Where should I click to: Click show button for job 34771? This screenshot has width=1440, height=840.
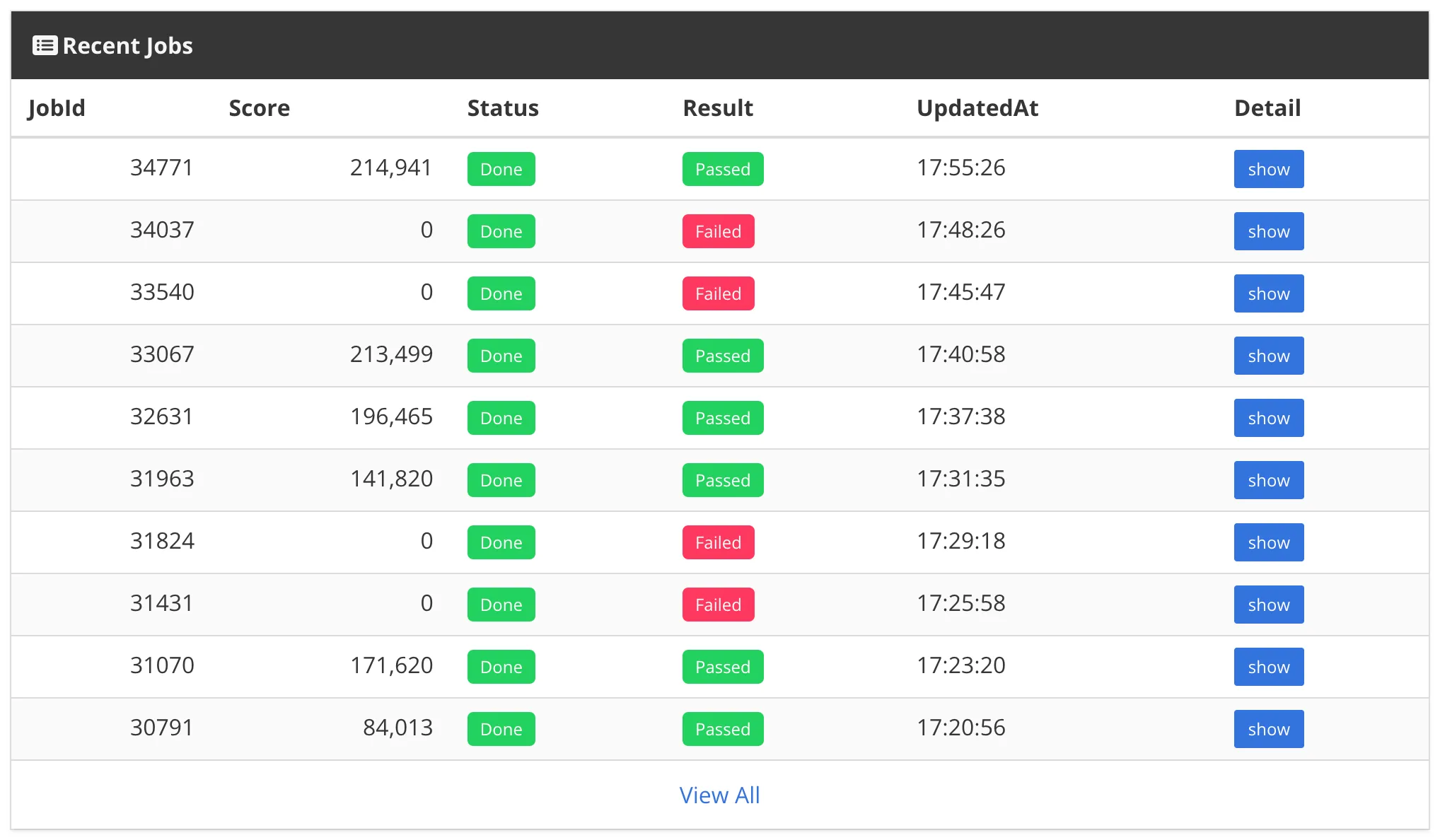(x=1268, y=169)
